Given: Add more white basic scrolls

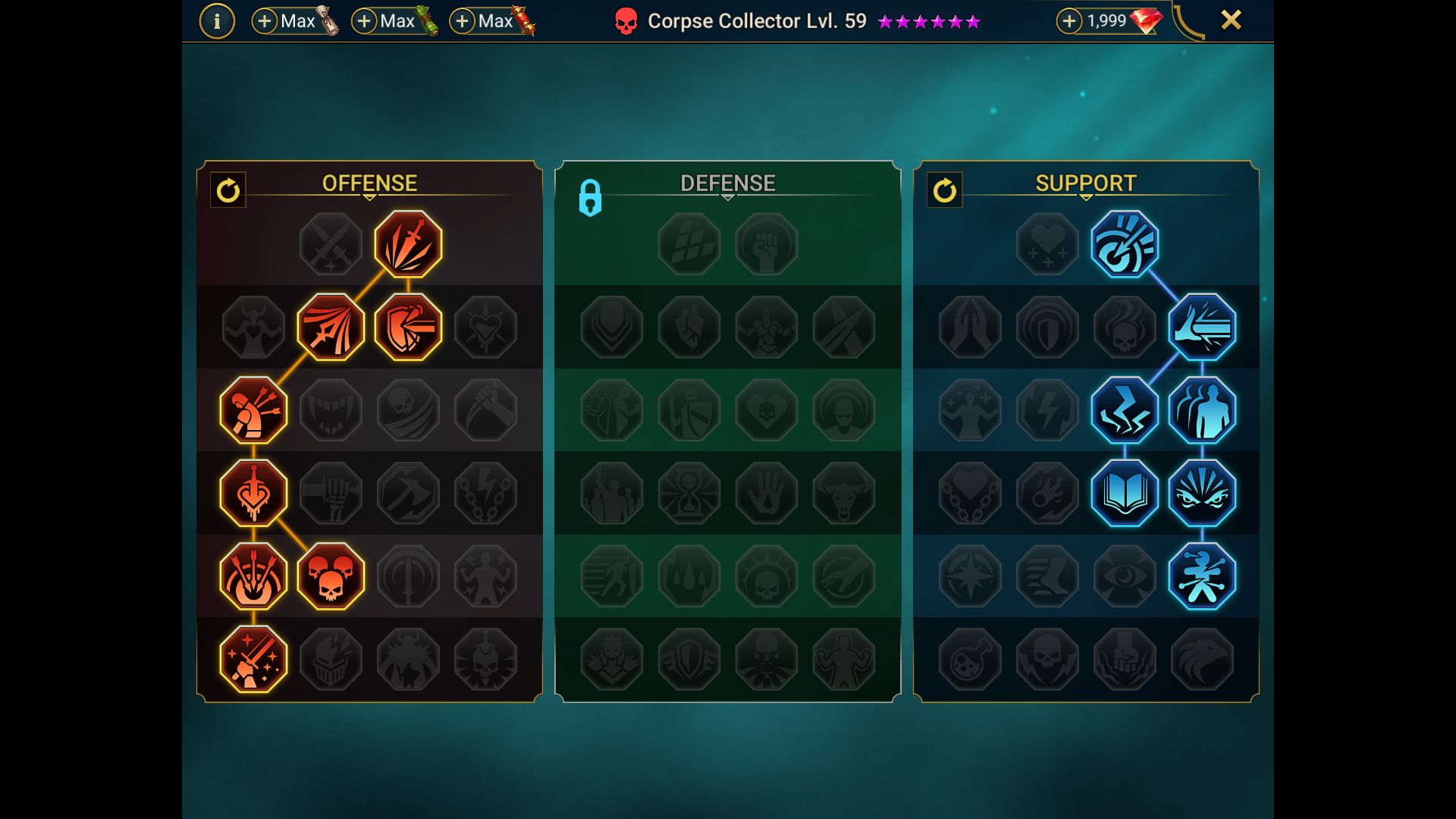Looking at the screenshot, I should pos(264,21).
